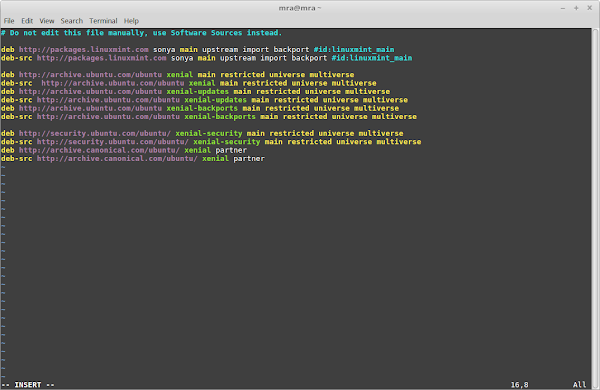Screen dimensions: 600x390
Task: Close the terminal window
Action: [x=589, y=8]
